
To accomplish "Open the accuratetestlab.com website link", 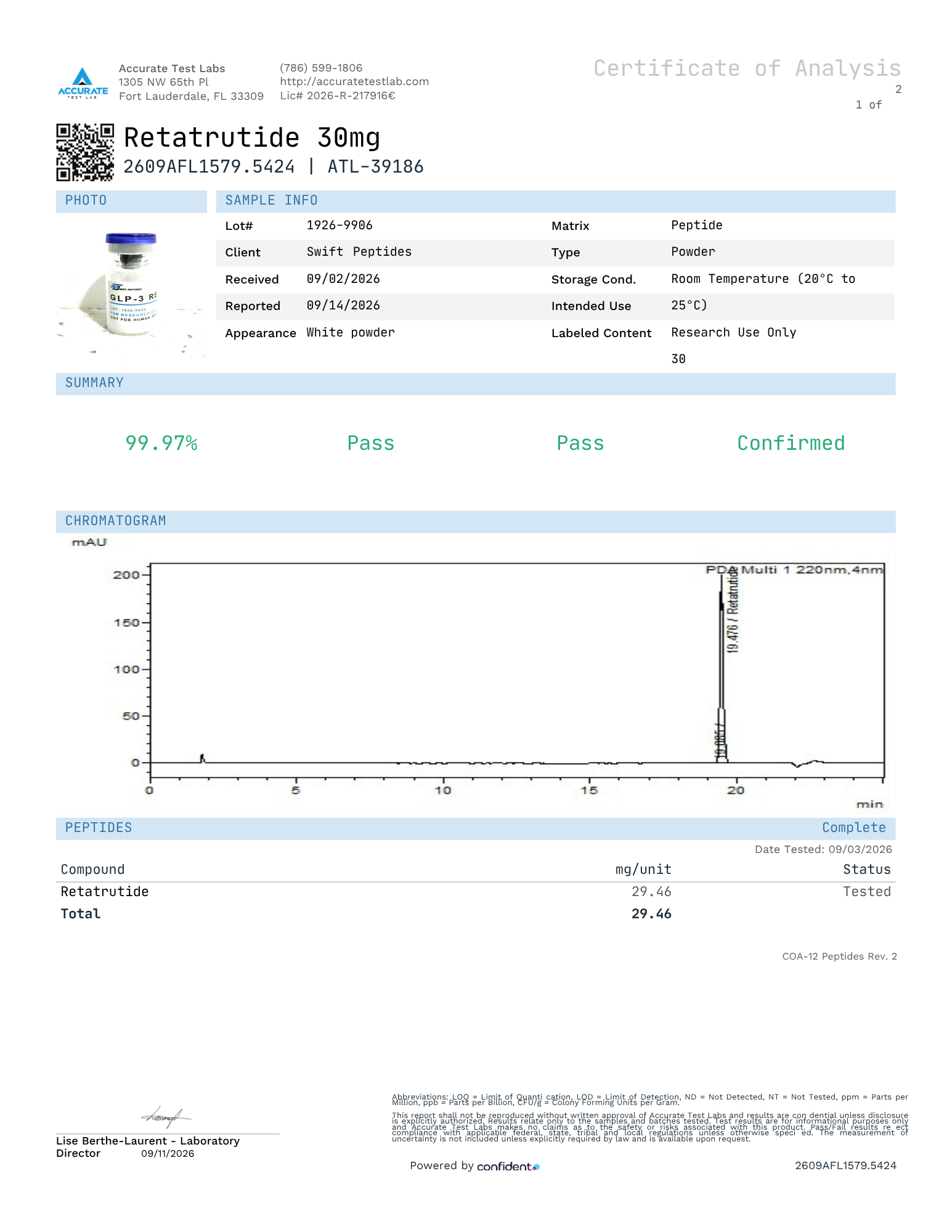I will (x=354, y=81).
